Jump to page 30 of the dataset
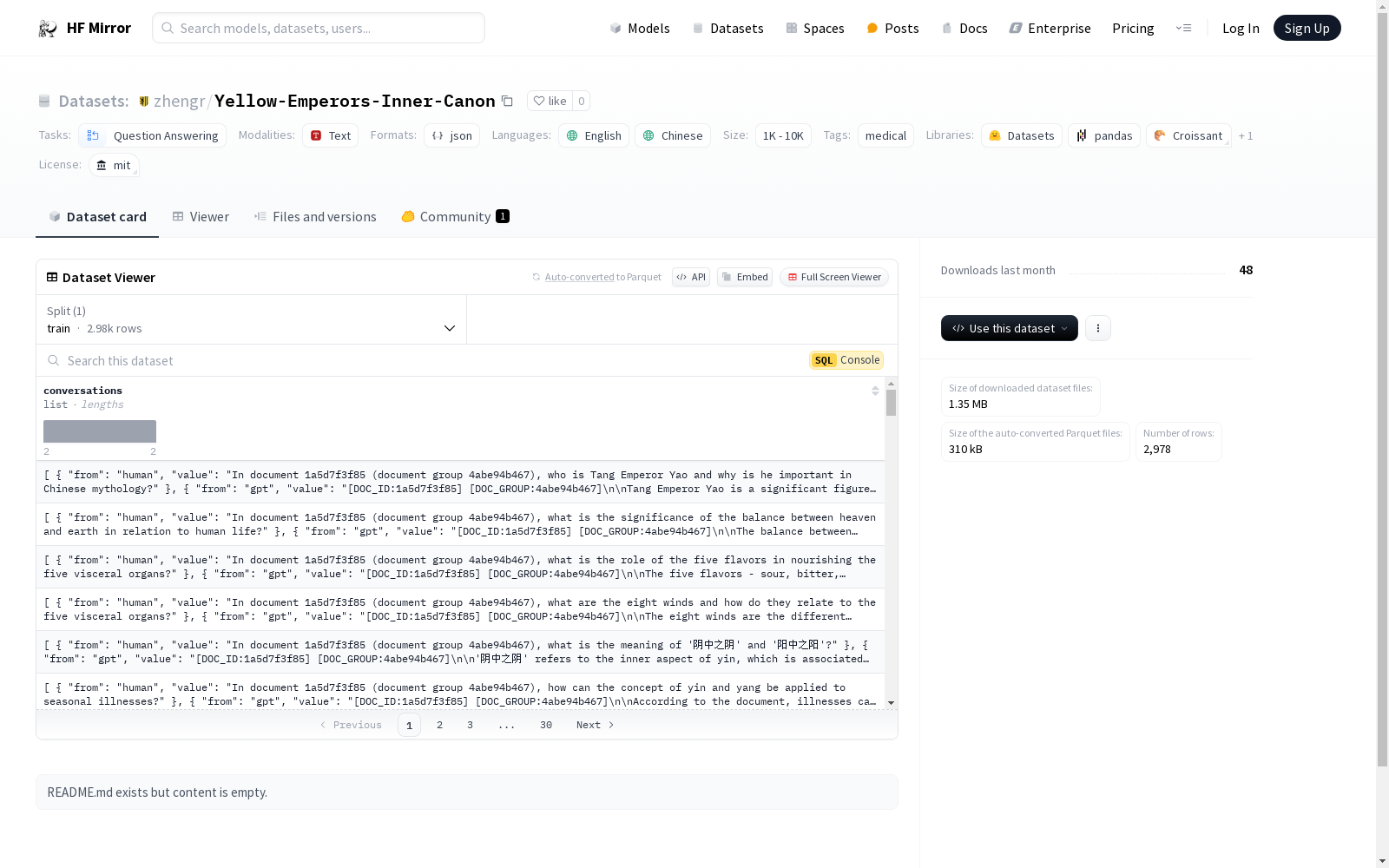This screenshot has width=1389, height=868. tap(546, 725)
